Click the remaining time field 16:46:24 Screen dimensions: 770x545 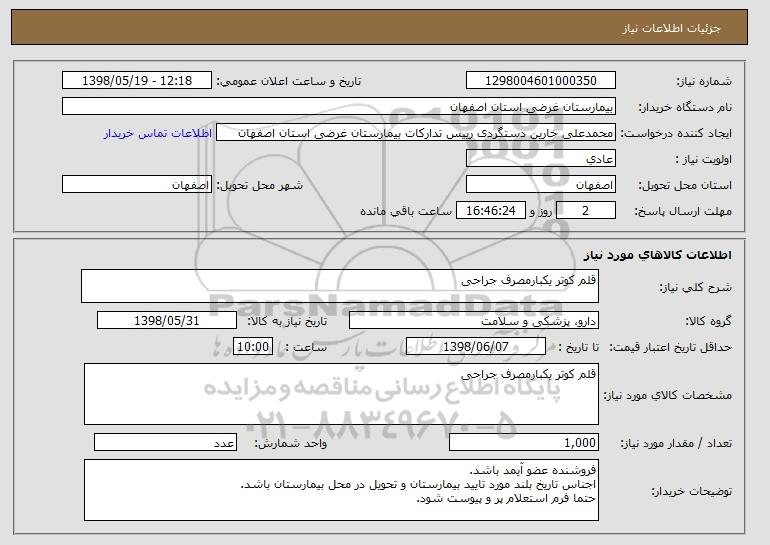pos(491,211)
